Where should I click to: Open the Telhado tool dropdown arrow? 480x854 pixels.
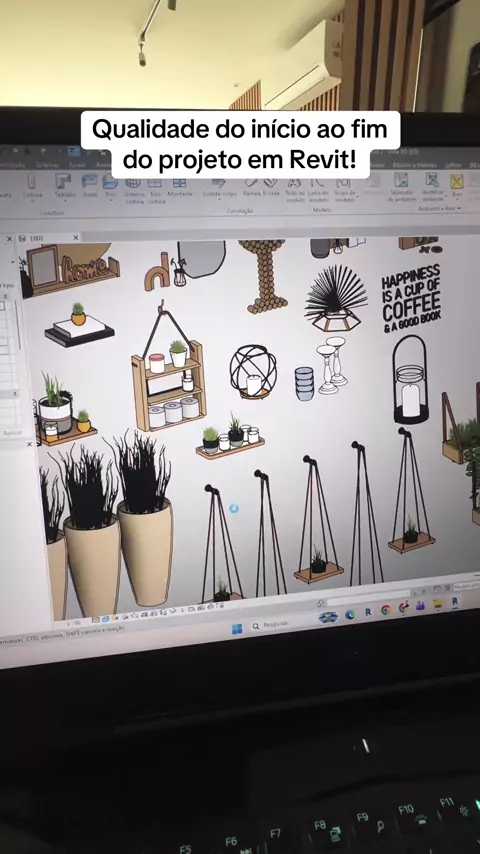coord(65,199)
